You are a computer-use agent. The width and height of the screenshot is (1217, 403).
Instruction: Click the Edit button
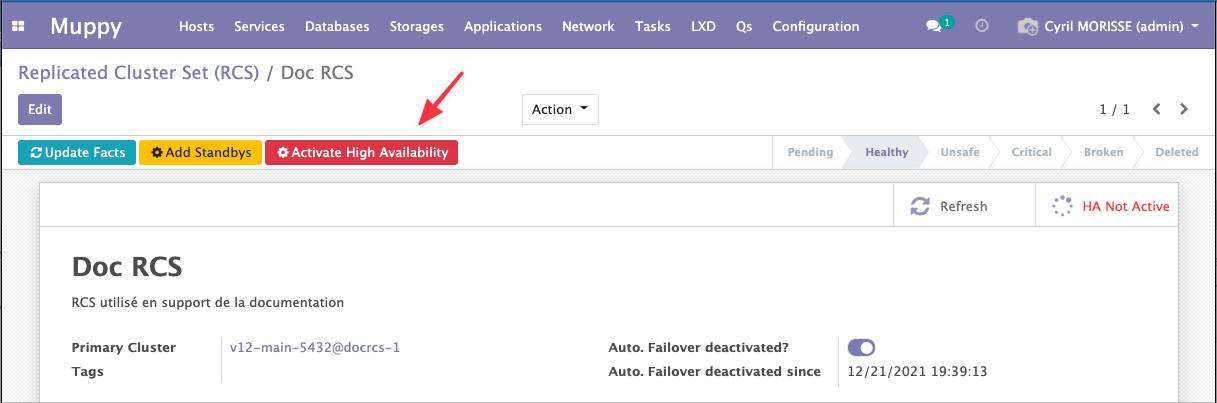coord(40,109)
